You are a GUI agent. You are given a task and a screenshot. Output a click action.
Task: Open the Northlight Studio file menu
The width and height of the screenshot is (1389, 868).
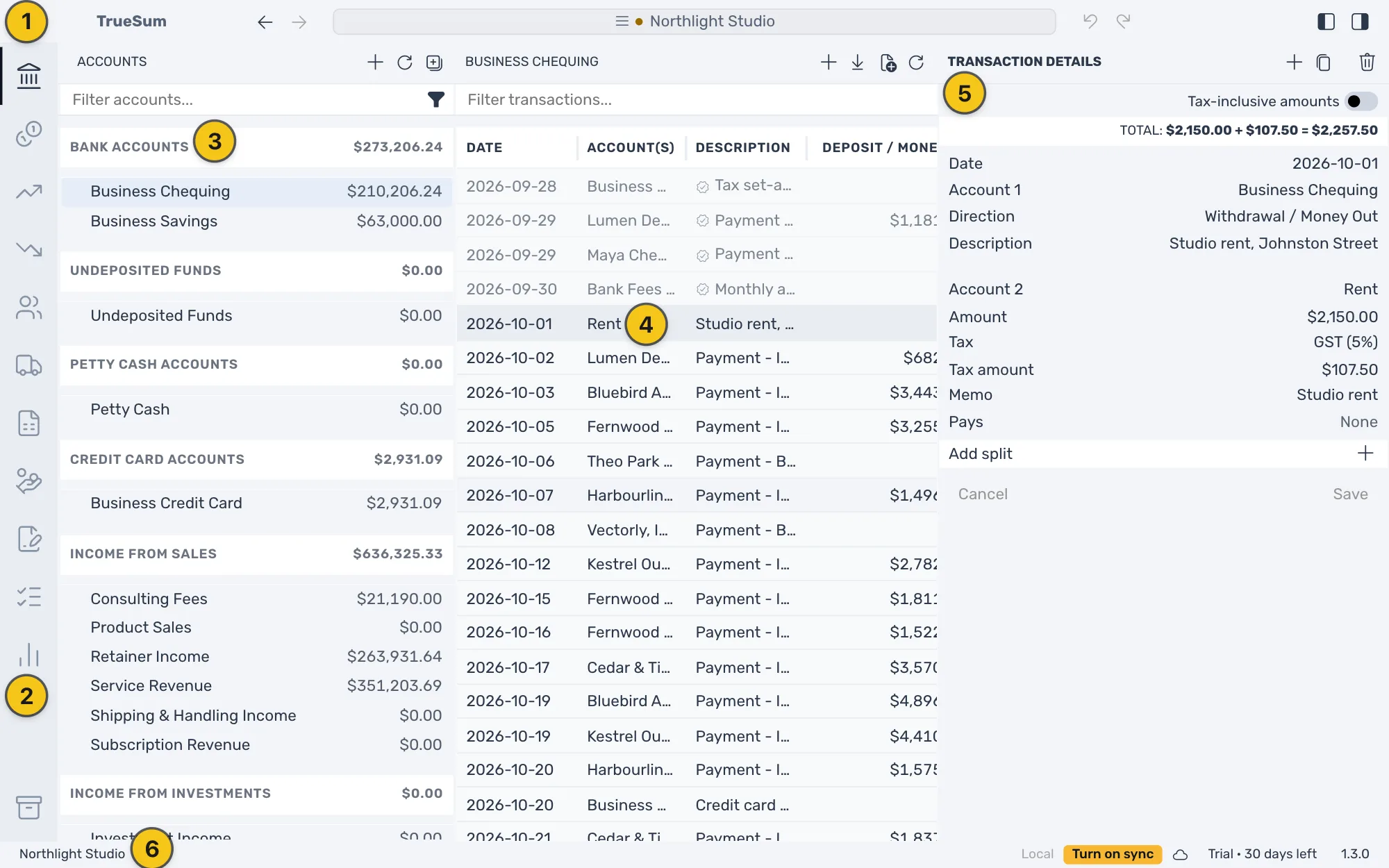coord(694,22)
